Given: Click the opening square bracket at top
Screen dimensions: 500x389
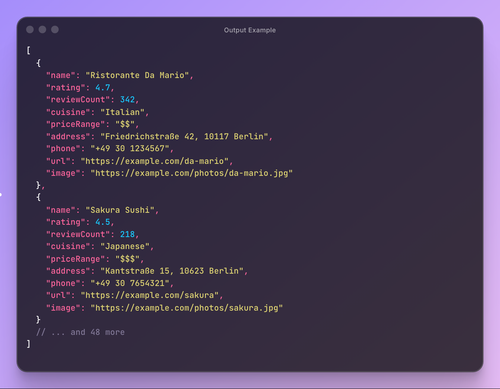Looking at the screenshot, I should tap(28, 51).
